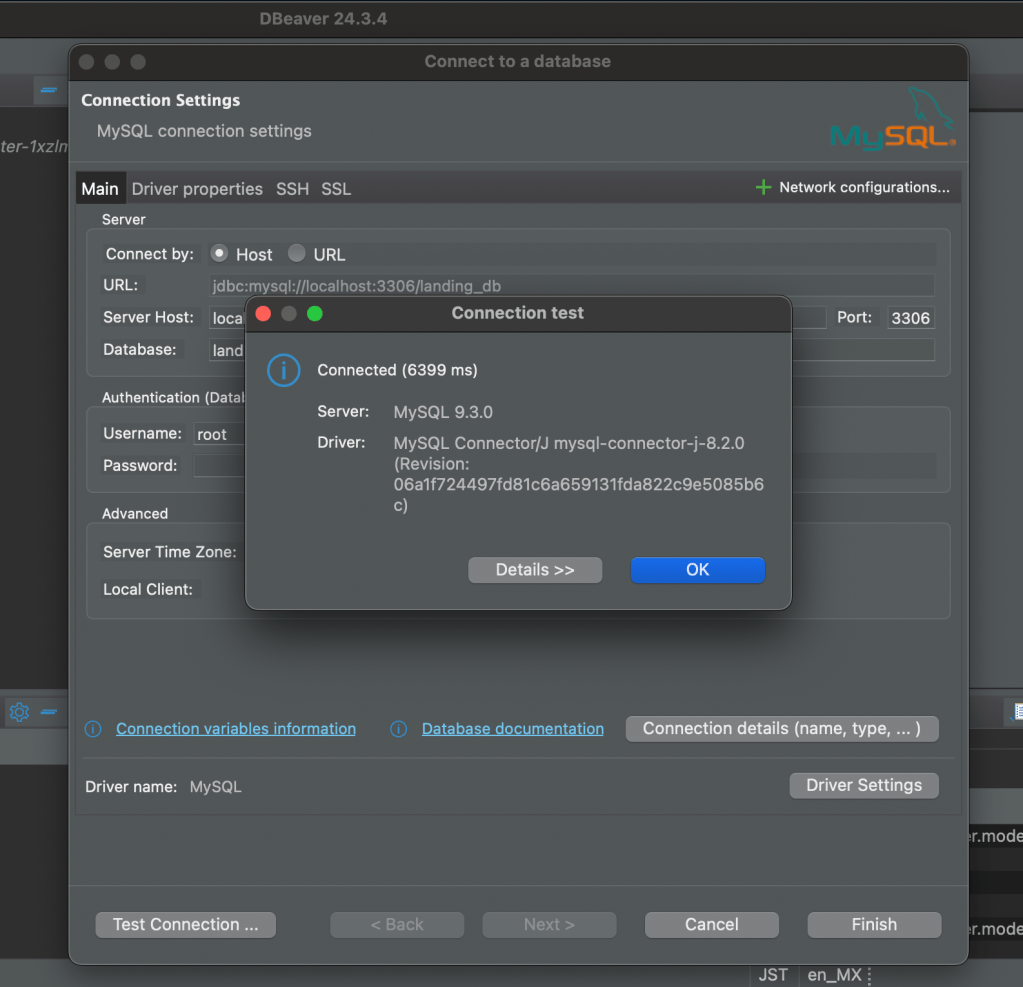Open the SSL tab

point(336,189)
